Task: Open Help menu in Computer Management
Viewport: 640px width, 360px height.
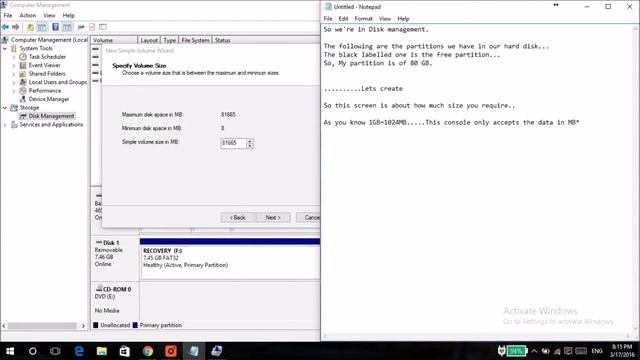Action: coord(69,16)
